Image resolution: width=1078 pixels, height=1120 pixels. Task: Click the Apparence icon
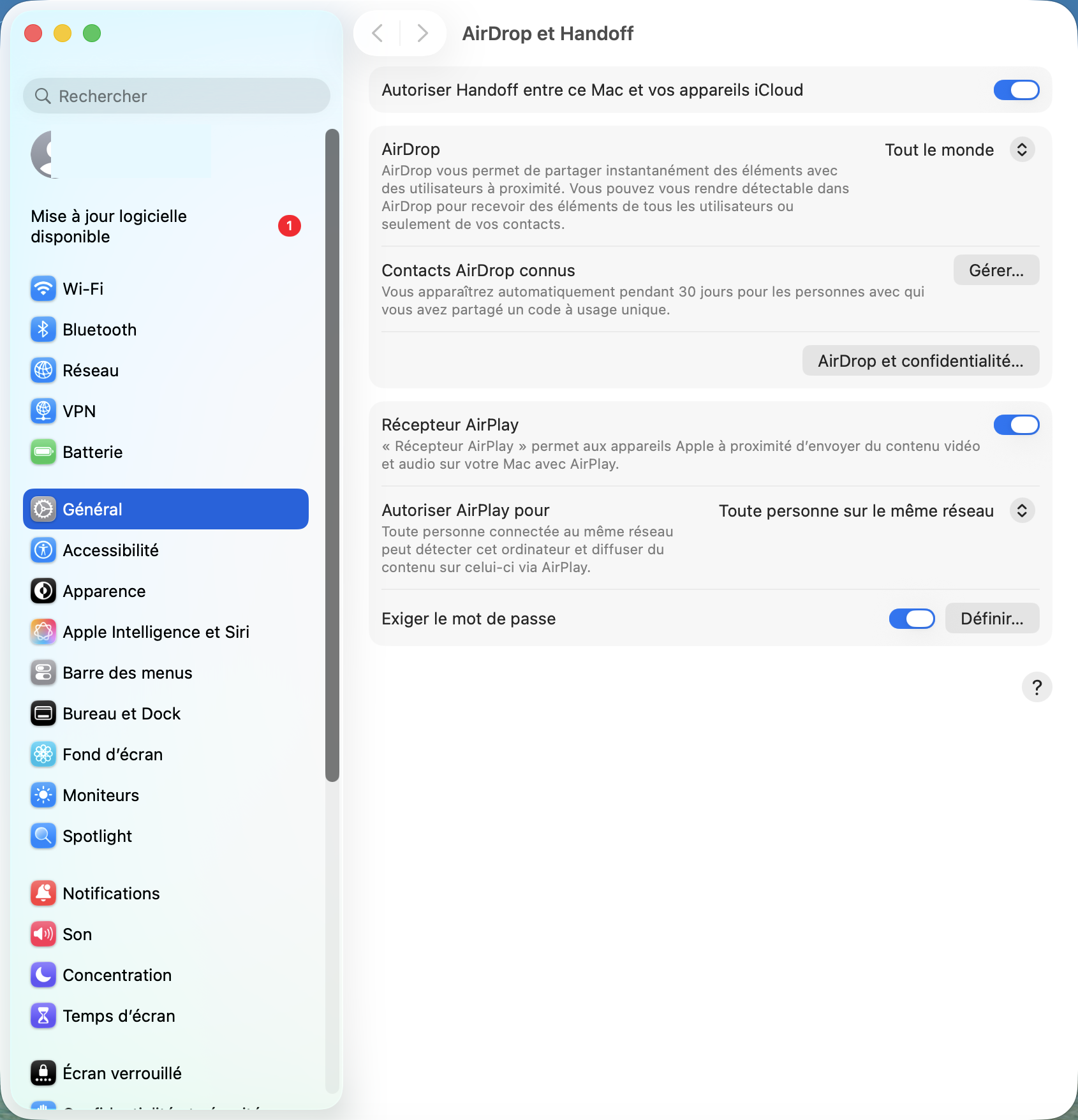[x=43, y=591]
